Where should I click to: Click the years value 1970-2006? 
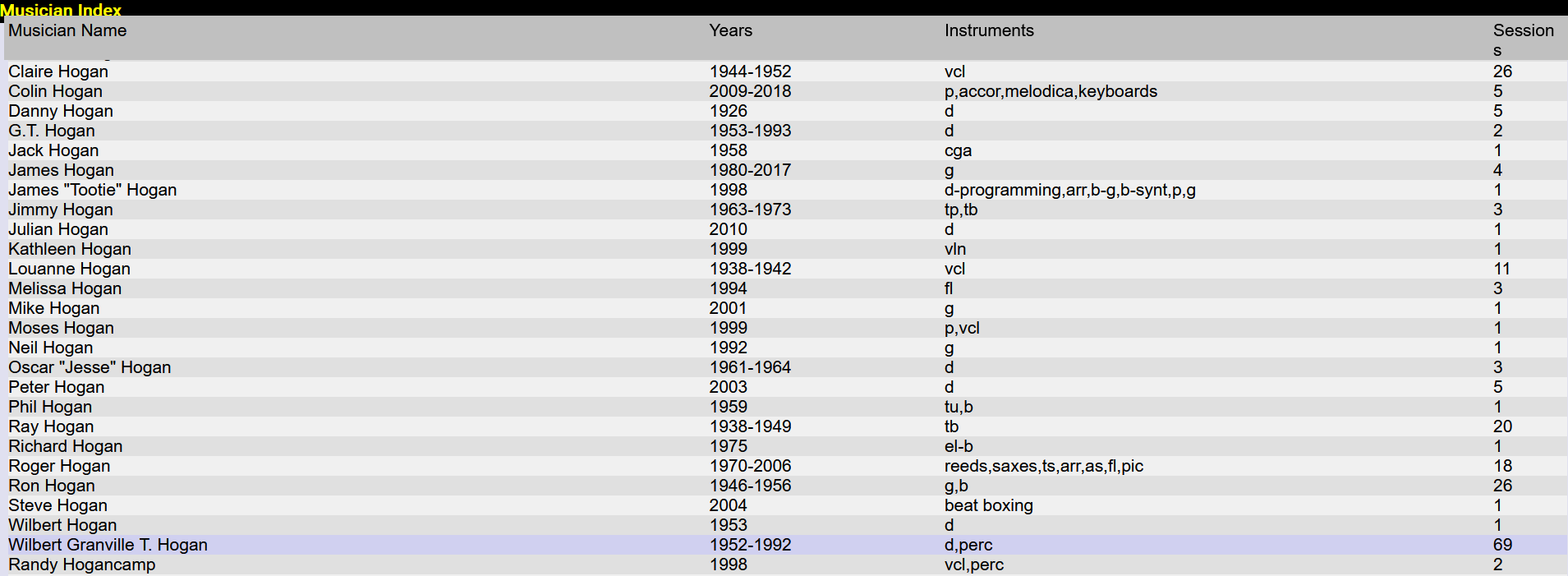point(750,466)
